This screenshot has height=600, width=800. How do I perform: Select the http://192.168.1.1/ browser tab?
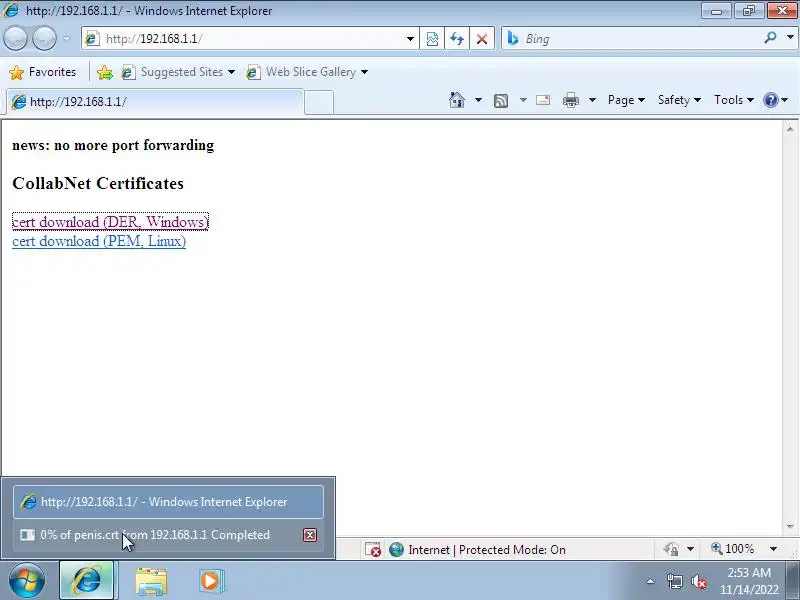click(x=155, y=102)
